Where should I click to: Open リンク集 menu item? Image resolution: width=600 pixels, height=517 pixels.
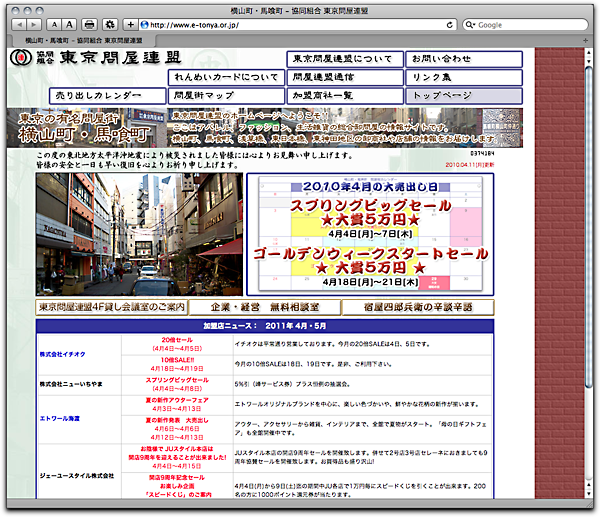(x=464, y=77)
